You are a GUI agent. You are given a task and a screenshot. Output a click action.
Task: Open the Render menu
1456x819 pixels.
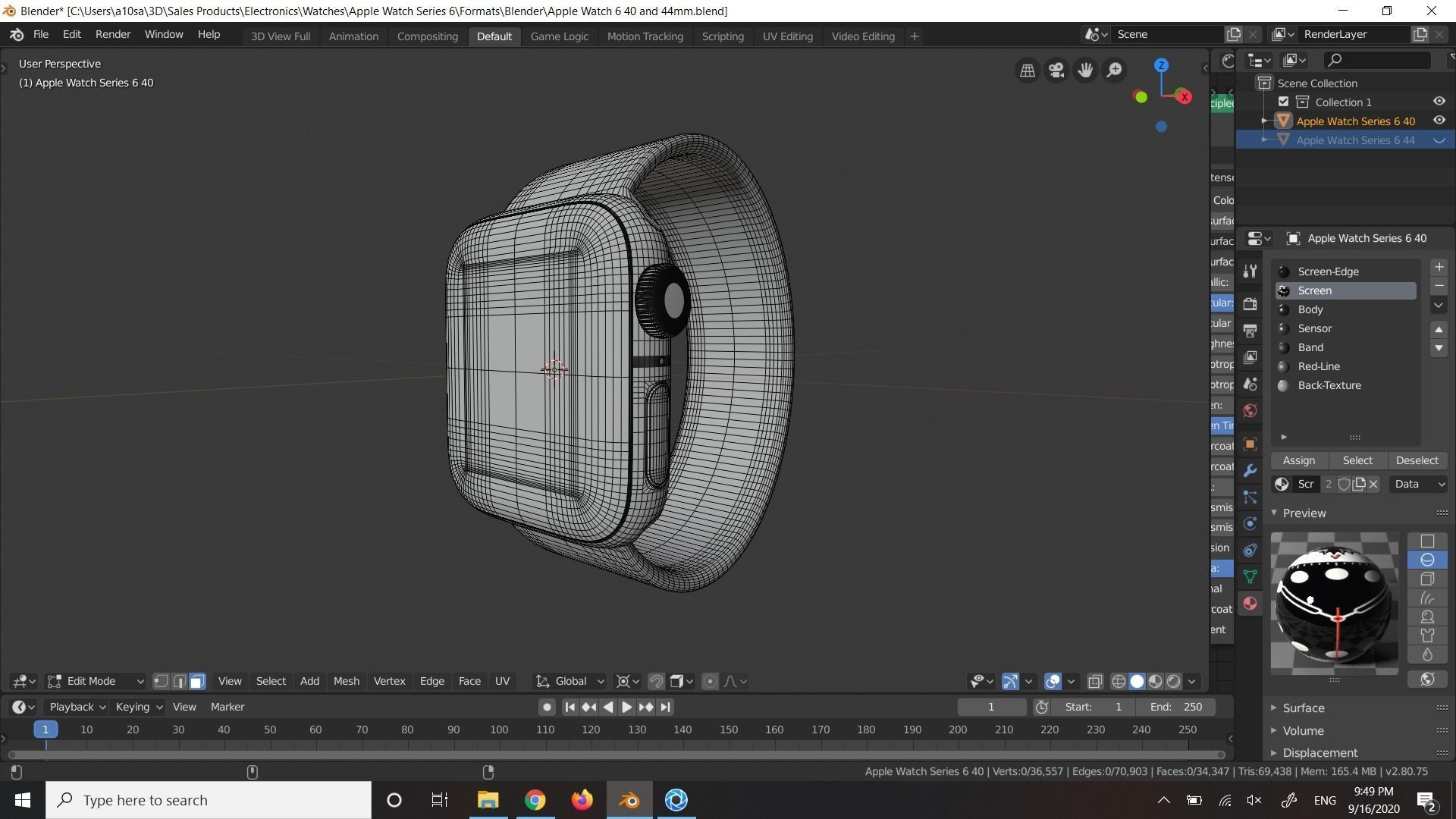(x=113, y=35)
